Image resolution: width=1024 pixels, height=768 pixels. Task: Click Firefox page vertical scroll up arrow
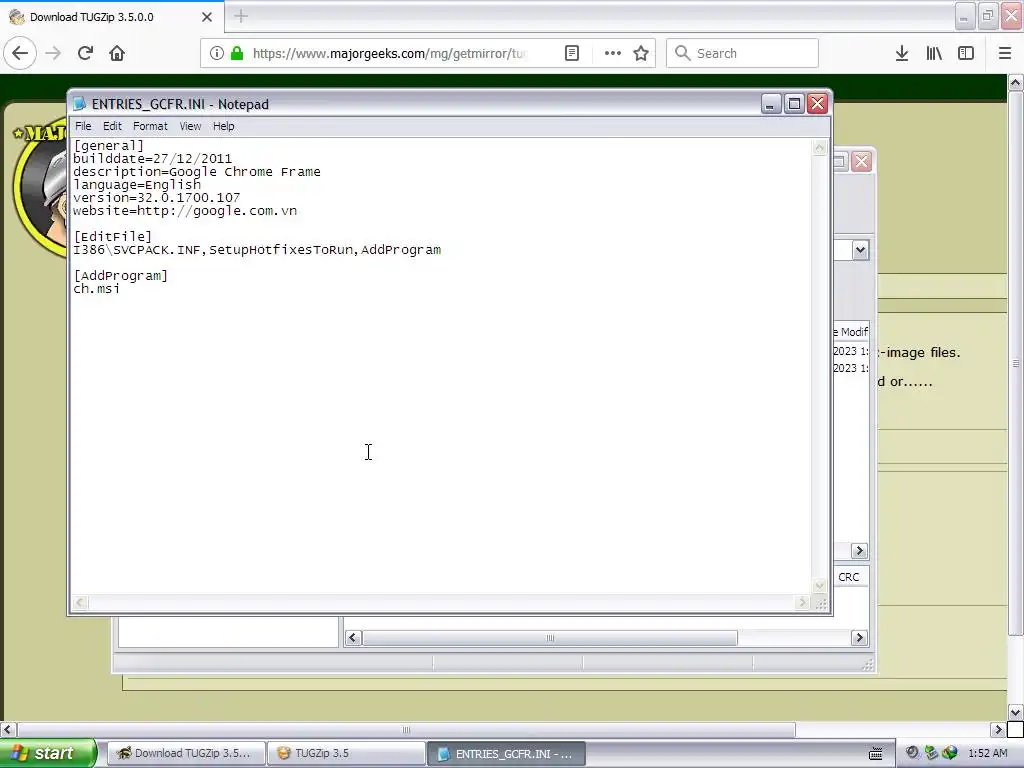[1015, 83]
